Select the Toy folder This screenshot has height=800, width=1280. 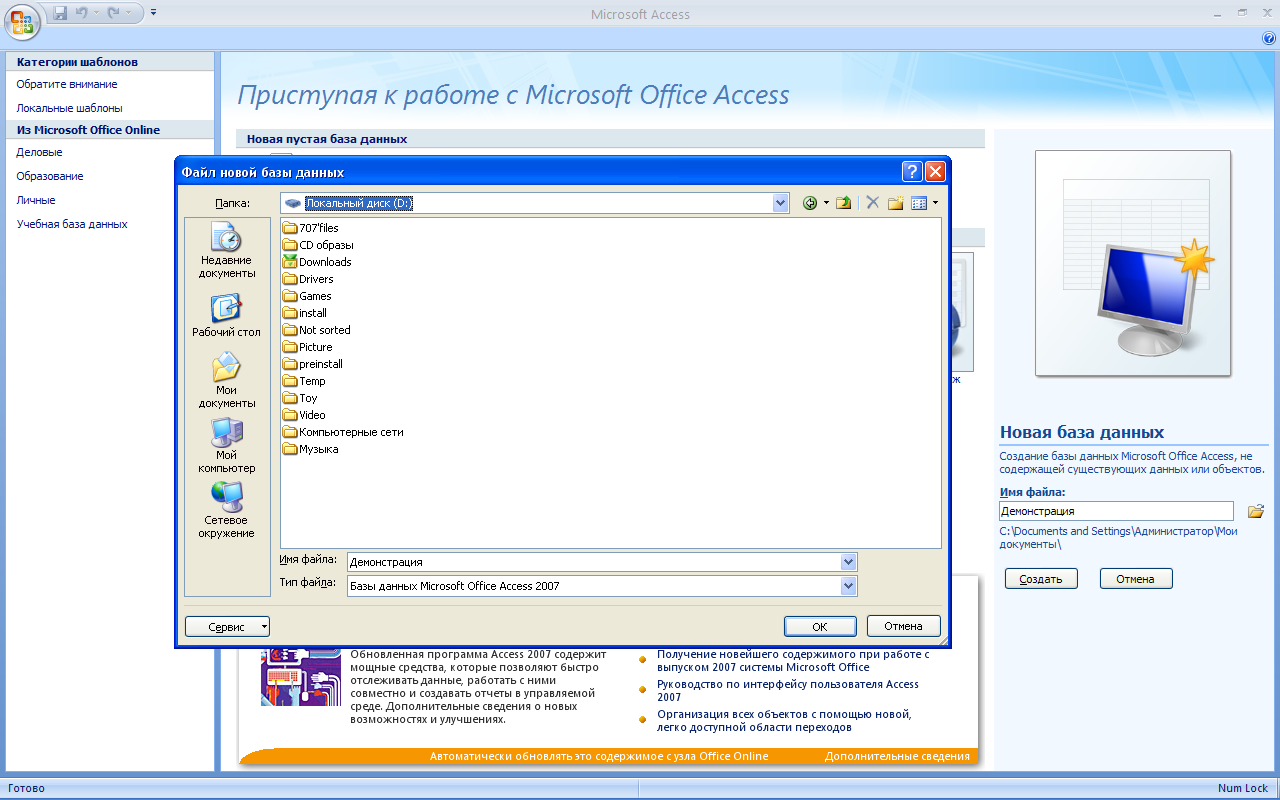pos(300,398)
